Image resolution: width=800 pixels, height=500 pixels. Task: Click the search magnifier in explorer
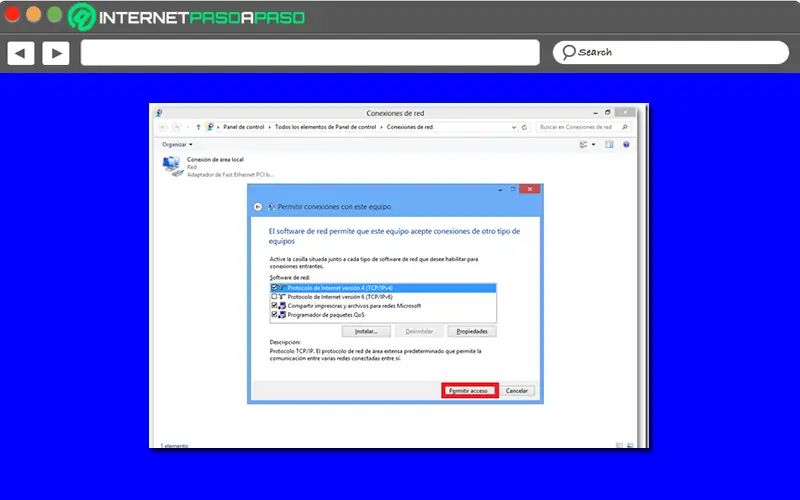pos(624,127)
